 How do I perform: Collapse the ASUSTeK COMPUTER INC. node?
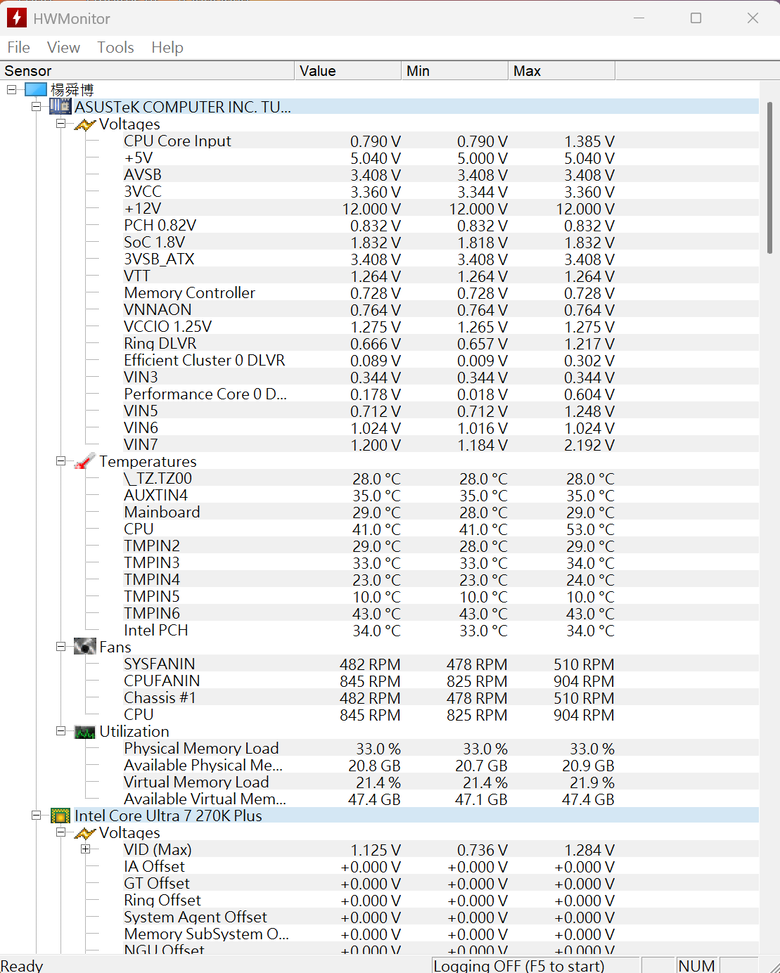coord(37,107)
